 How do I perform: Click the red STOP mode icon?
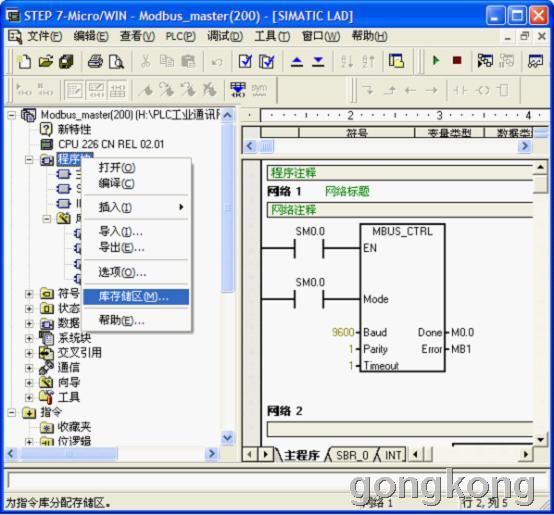pyautogui.click(x=457, y=61)
